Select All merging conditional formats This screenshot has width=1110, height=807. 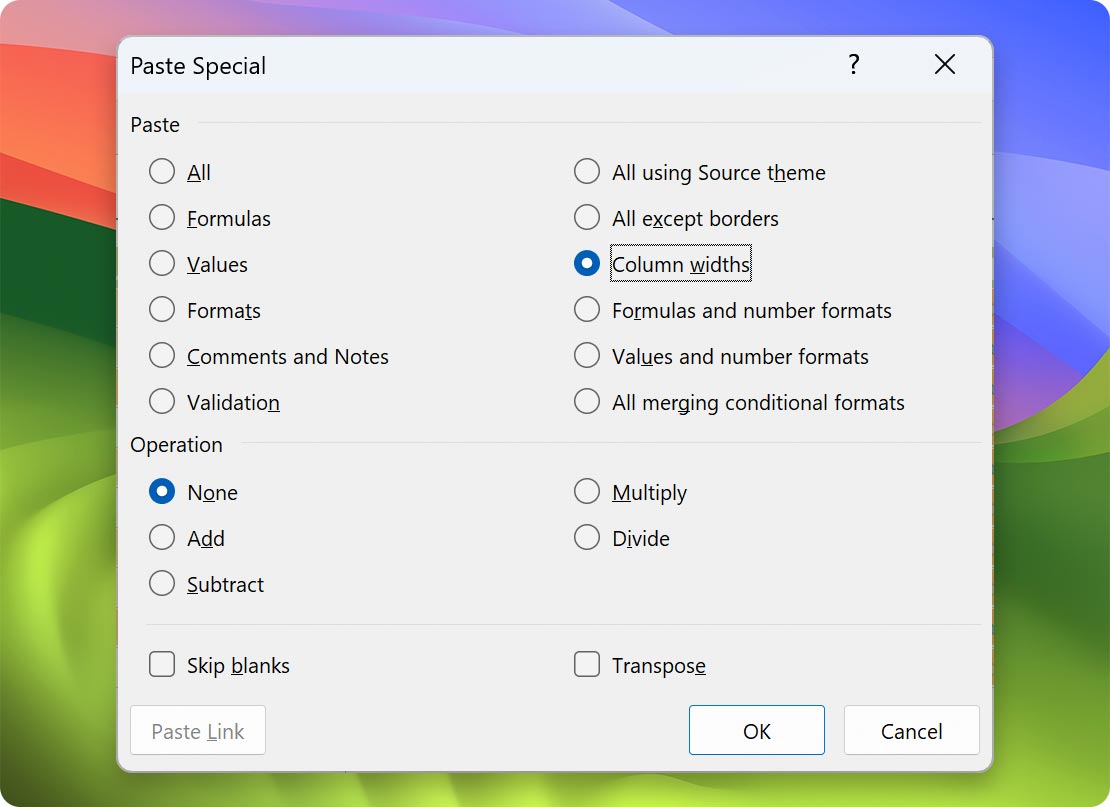[x=587, y=402]
